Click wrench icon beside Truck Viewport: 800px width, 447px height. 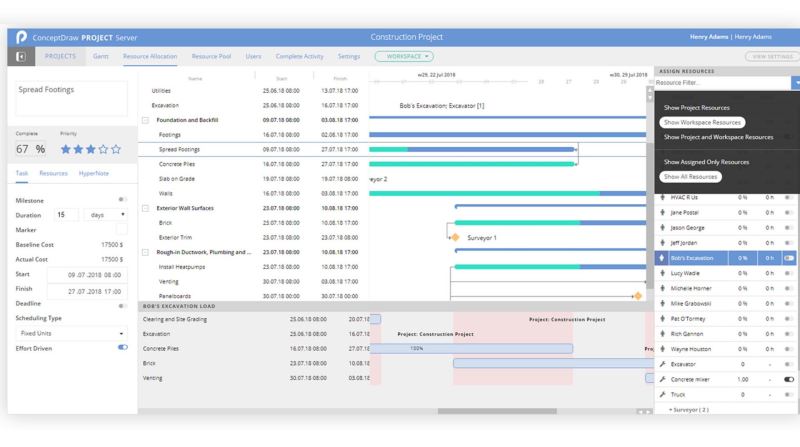pyautogui.click(x=662, y=394)
